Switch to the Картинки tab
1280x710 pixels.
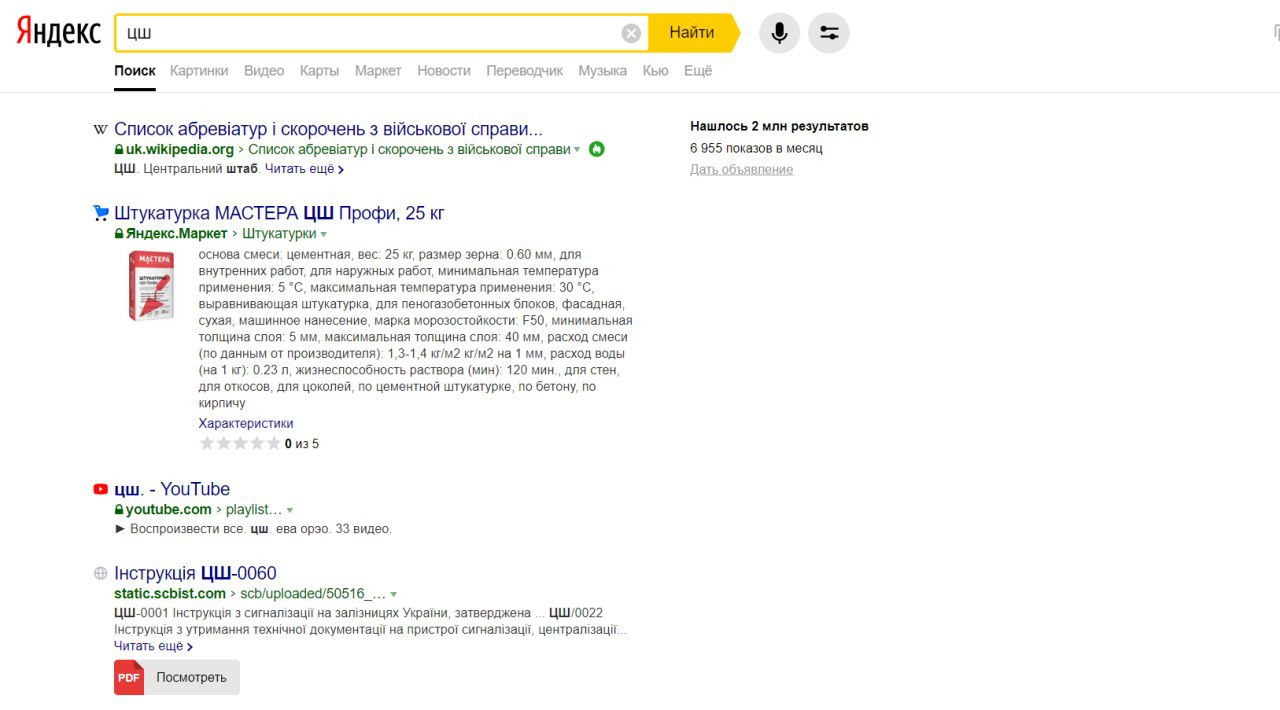pyautogui.click(x=199, y=71)
